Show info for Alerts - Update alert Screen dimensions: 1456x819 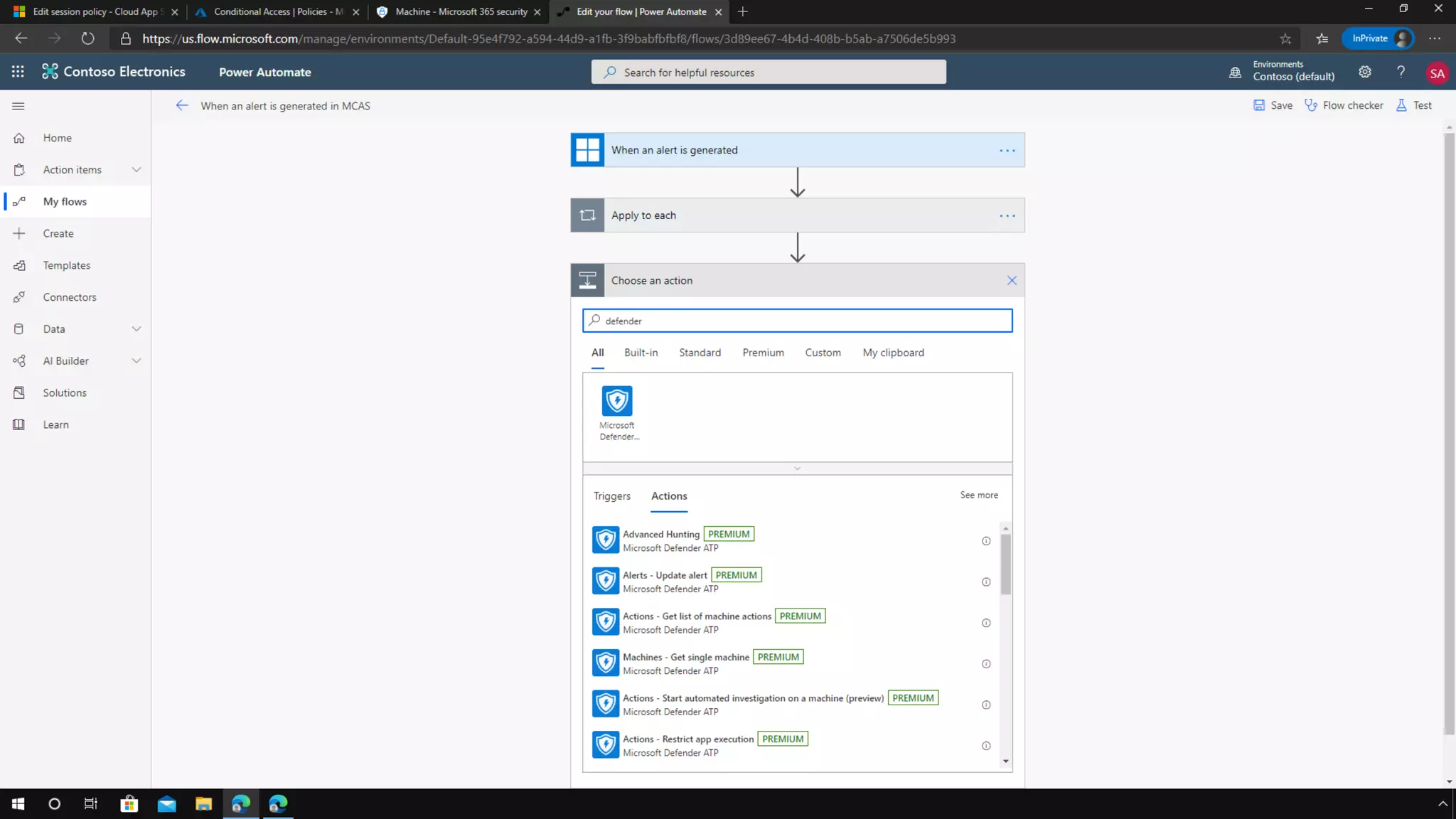[x=986, y=582]
